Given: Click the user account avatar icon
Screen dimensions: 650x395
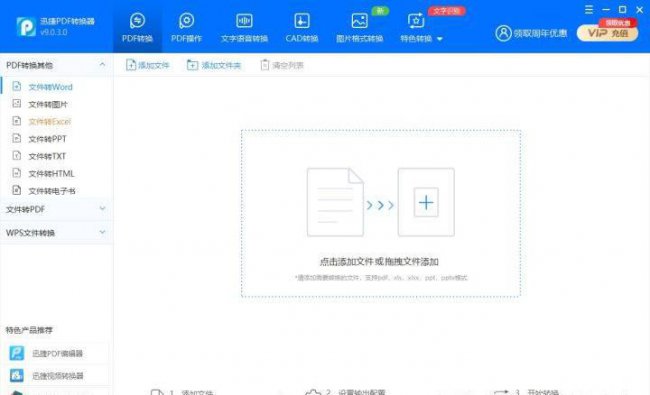Looking at the screenshot, I should click(x=503, y=33).
